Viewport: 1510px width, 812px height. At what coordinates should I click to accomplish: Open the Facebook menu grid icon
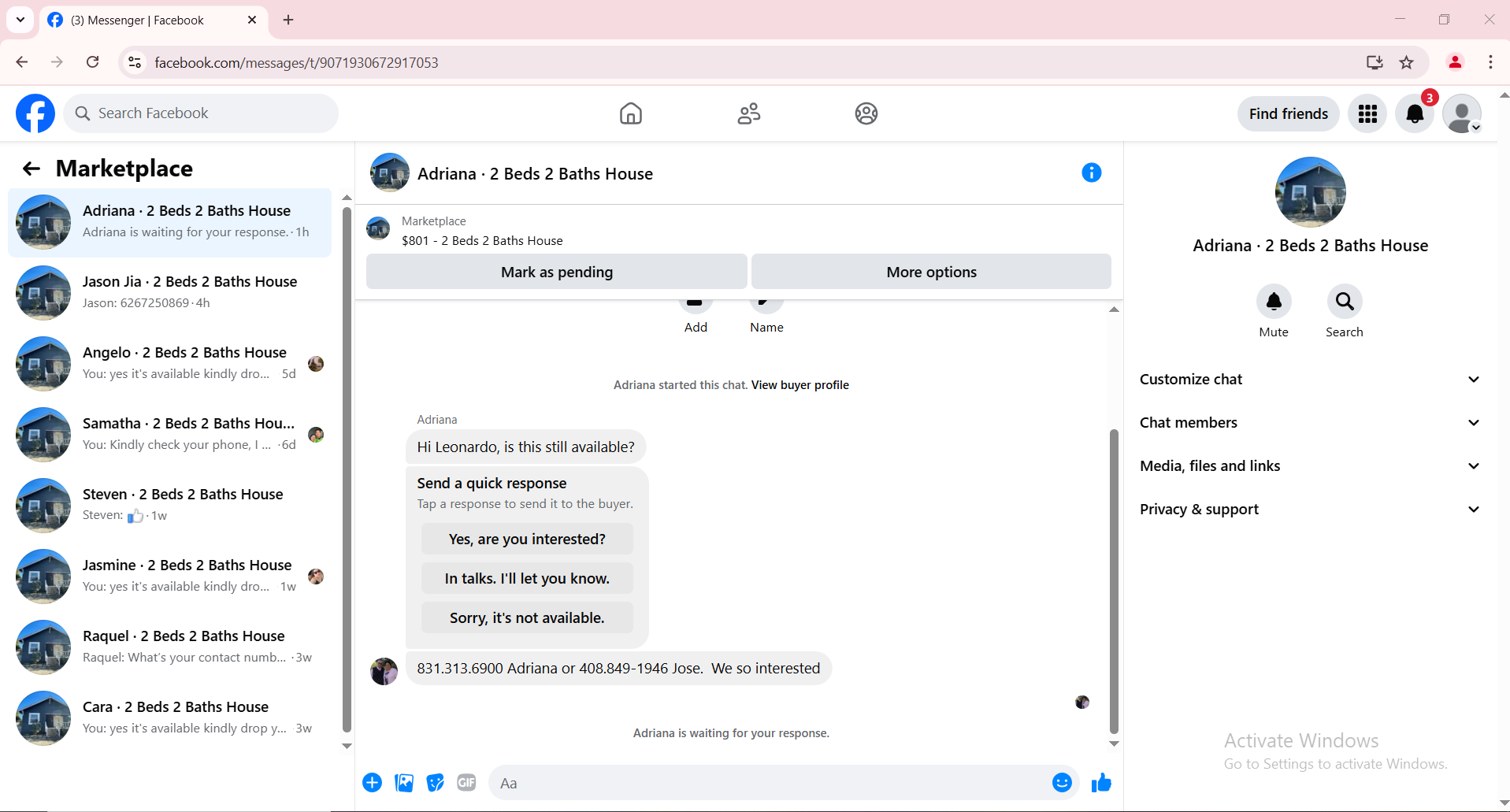point(1367,114)
